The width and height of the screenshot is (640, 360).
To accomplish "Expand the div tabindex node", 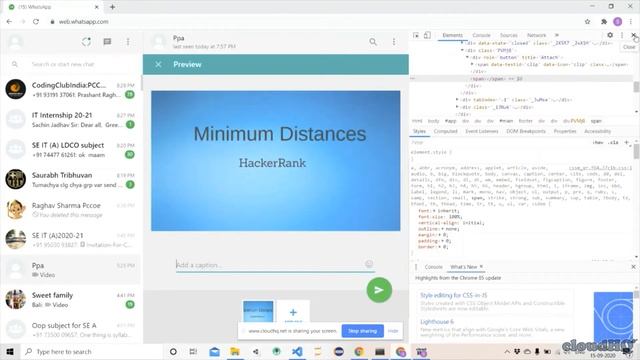I will pyautogui.click(x=457, y=100).
